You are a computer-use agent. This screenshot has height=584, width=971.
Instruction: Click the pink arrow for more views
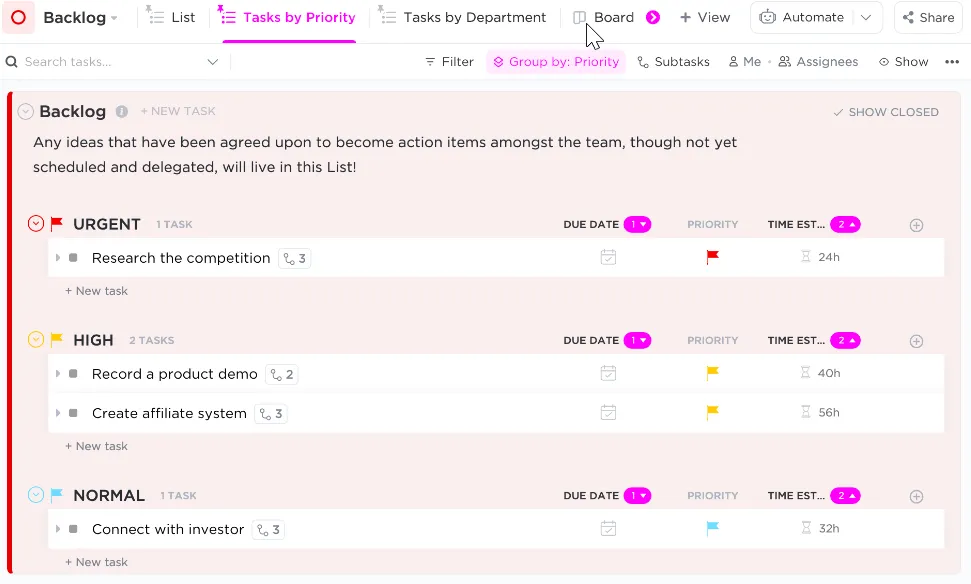click(653, 17)
